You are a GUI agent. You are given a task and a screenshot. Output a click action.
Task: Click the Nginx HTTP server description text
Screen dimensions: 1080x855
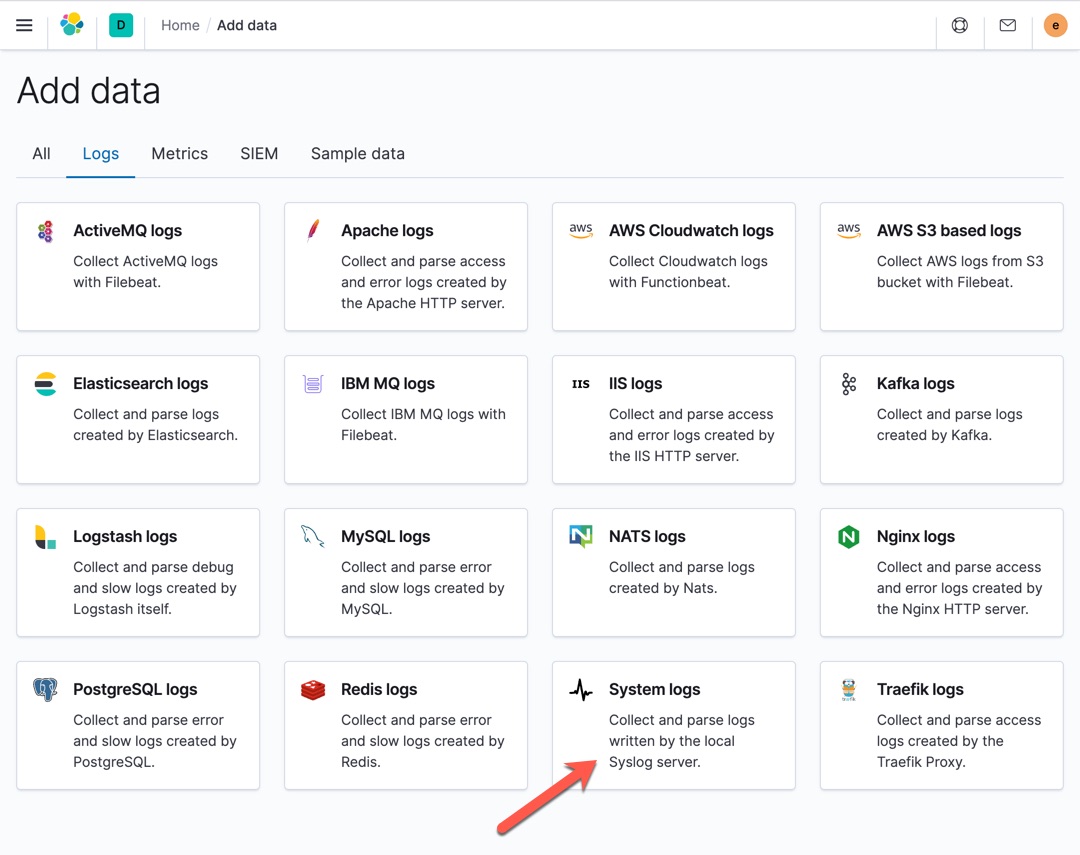pyautogui.click(x=959, y=588)
